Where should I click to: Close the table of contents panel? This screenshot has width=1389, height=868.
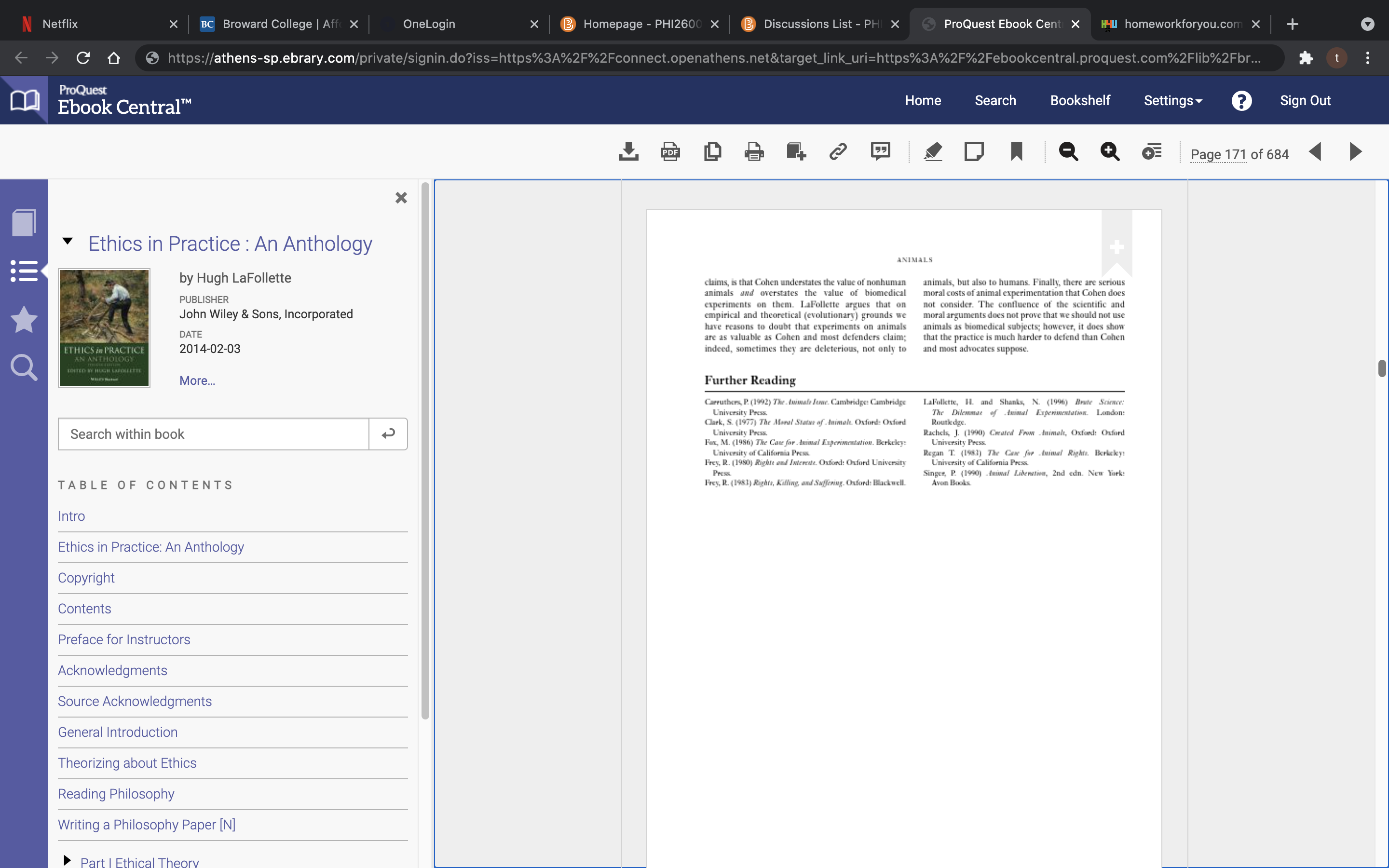401,198
